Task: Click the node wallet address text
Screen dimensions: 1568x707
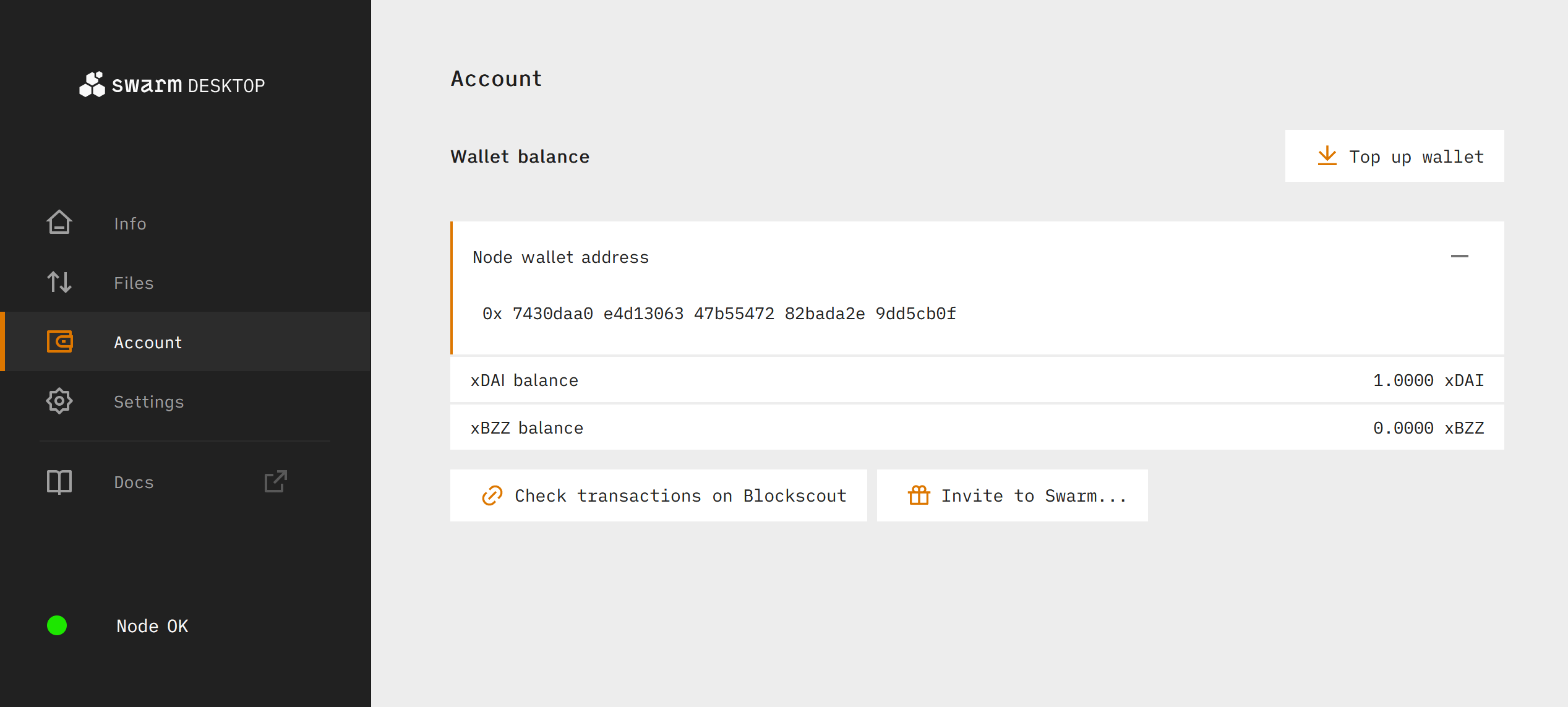Action: tap(719, 314)
